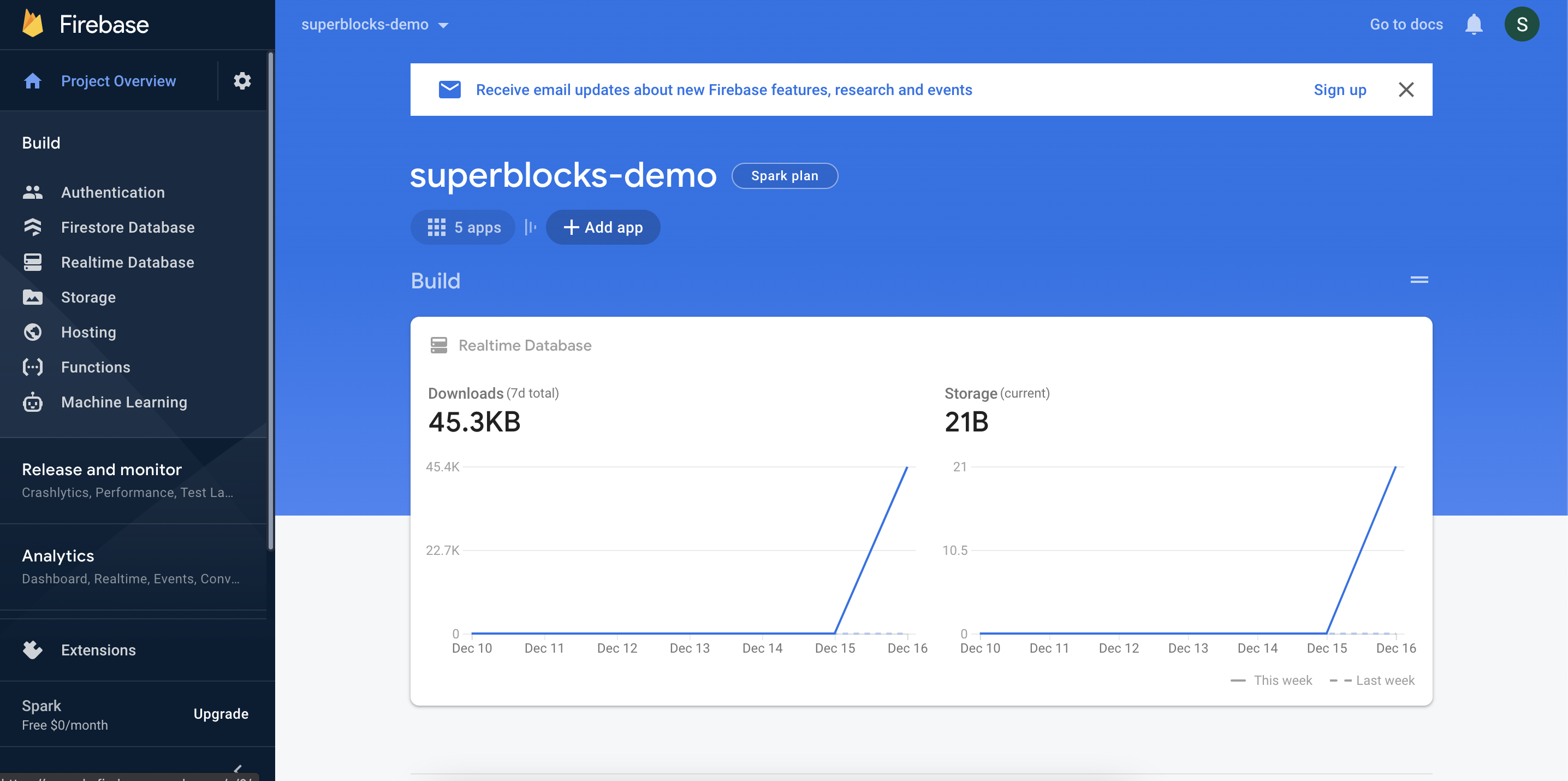The height and width of the screenshot is (781, 1568).
Task: Click Upgrade link for Spark plan
Action: click(220, 713)
